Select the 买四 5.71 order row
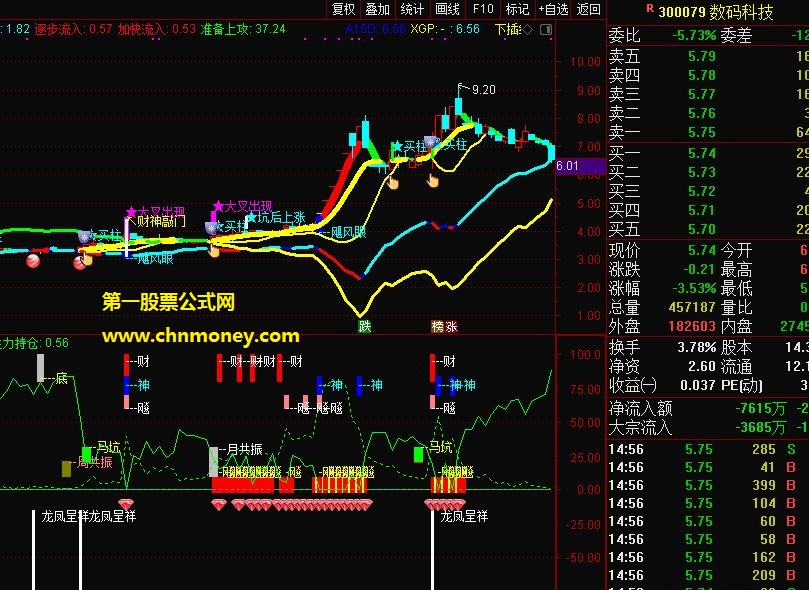 pos(708,210)
